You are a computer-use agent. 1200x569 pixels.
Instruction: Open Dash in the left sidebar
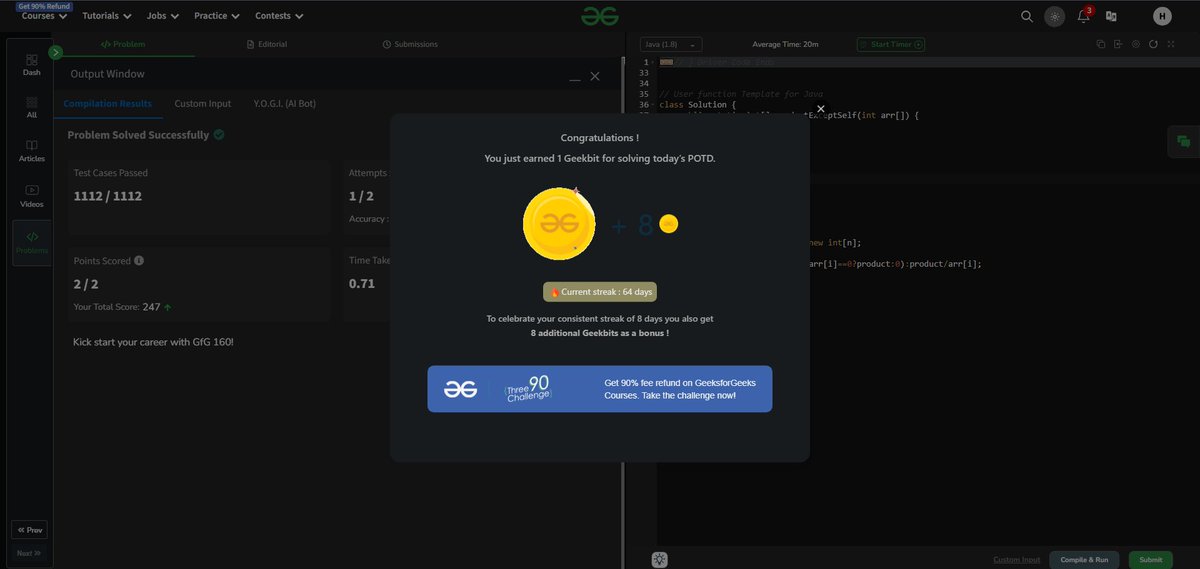[32, 66]
